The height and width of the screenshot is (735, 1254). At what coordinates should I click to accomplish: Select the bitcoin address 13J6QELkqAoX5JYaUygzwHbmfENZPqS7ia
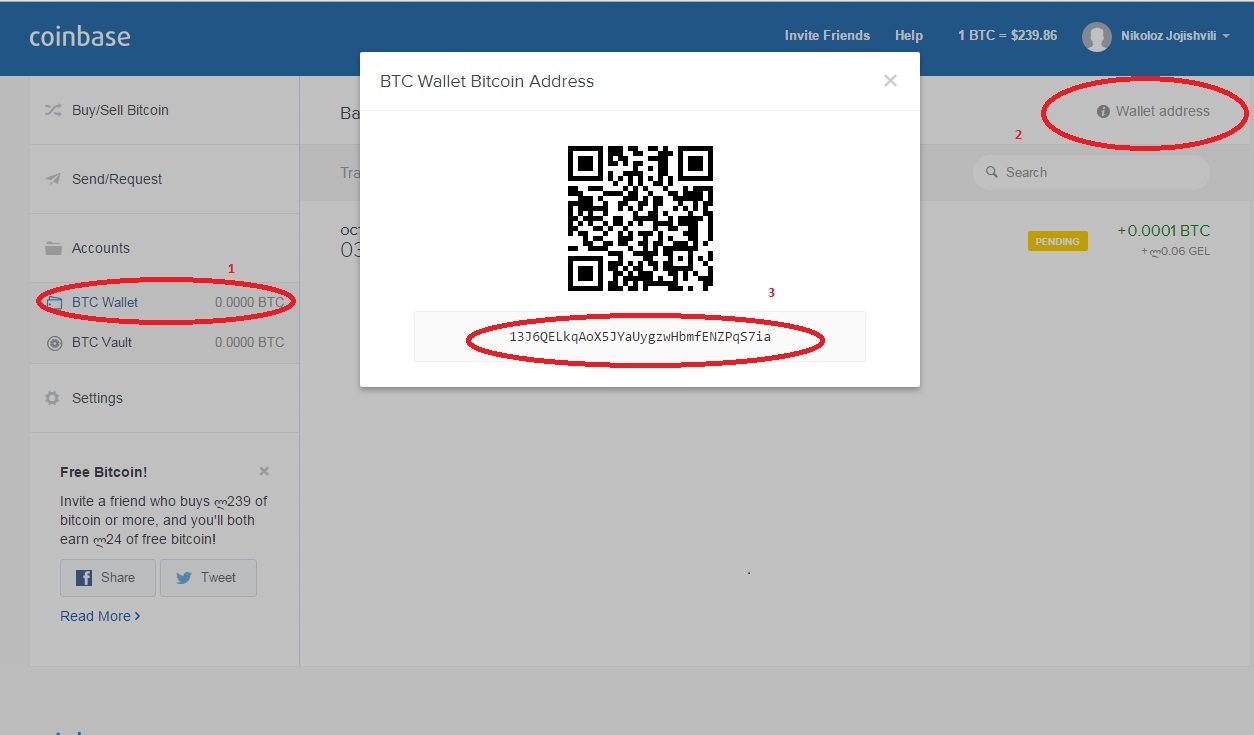click(640, 337)
